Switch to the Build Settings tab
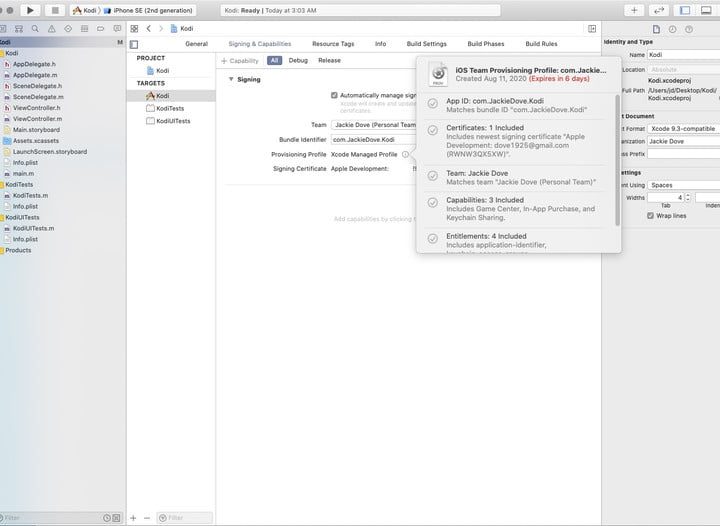The width and height of the screenshot is (720, 526). 427,44
